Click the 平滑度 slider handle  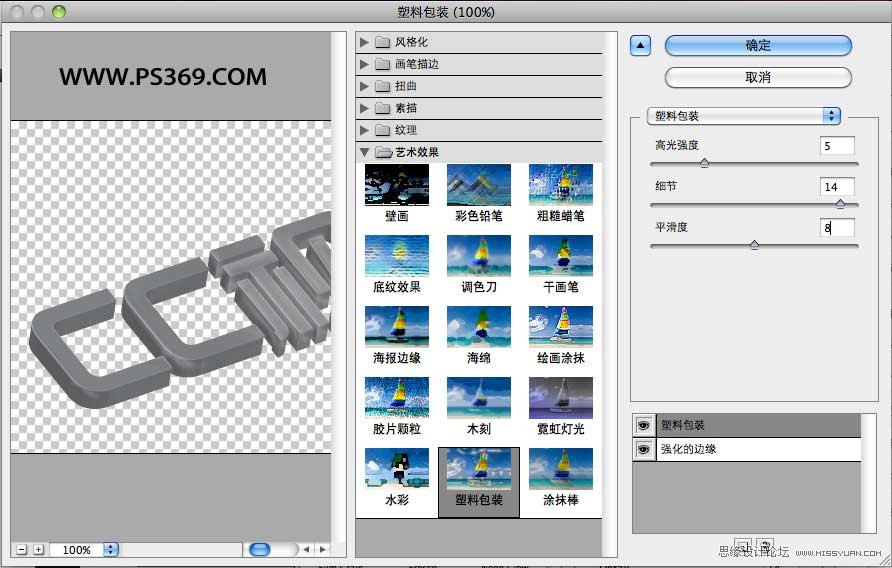pyautogui.click(x=754, y=245)
